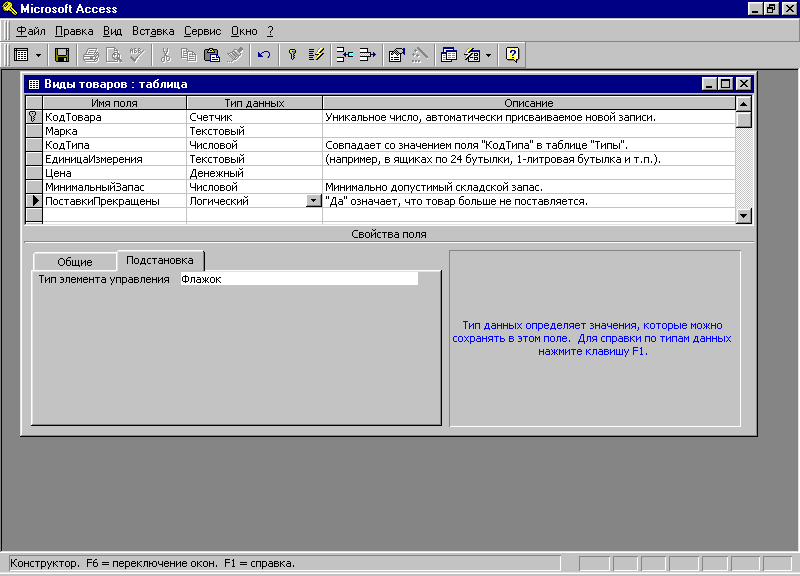
Task: Click the Описание column header
Action: tap(529, 103)
